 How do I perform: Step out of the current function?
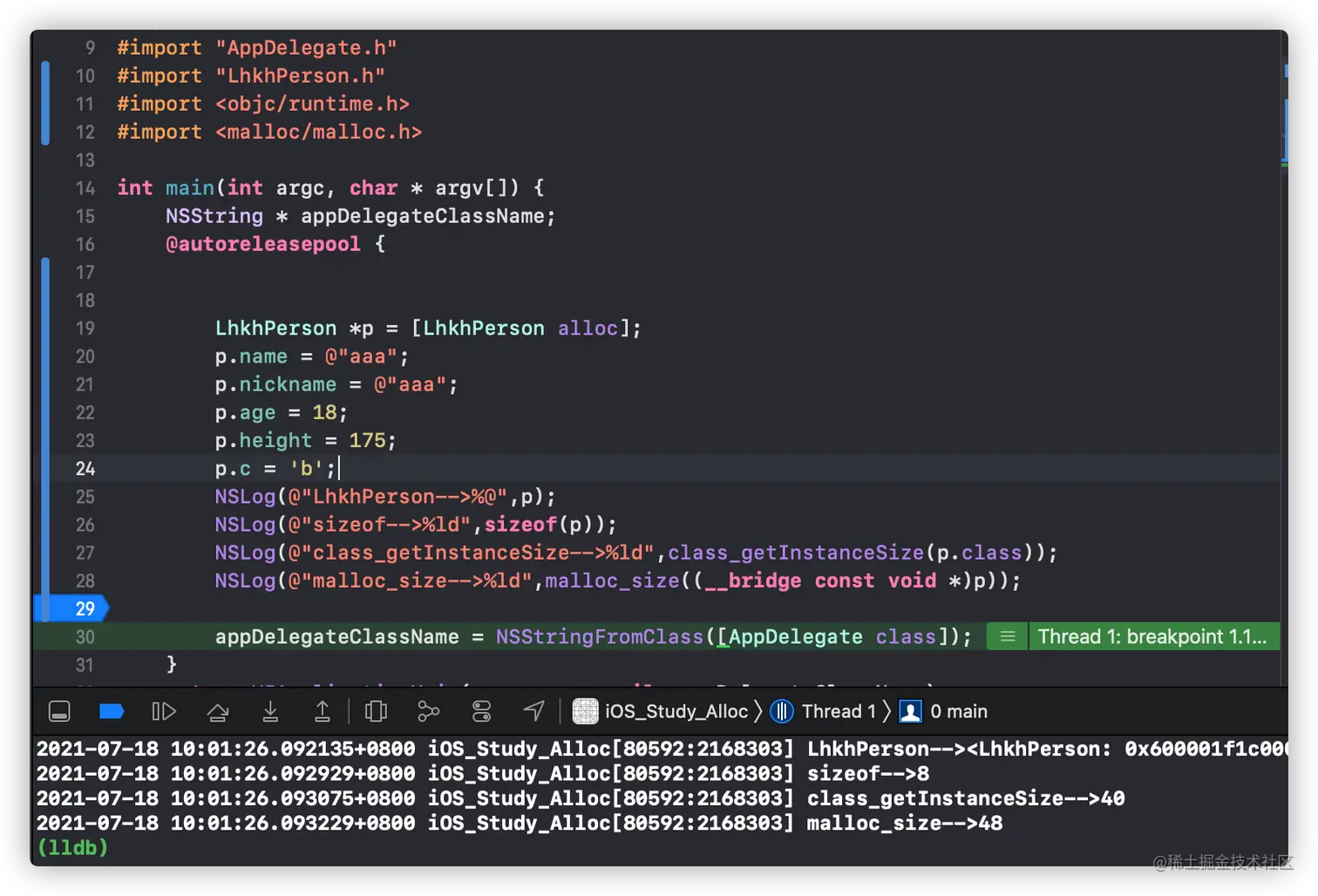(323, 712)
